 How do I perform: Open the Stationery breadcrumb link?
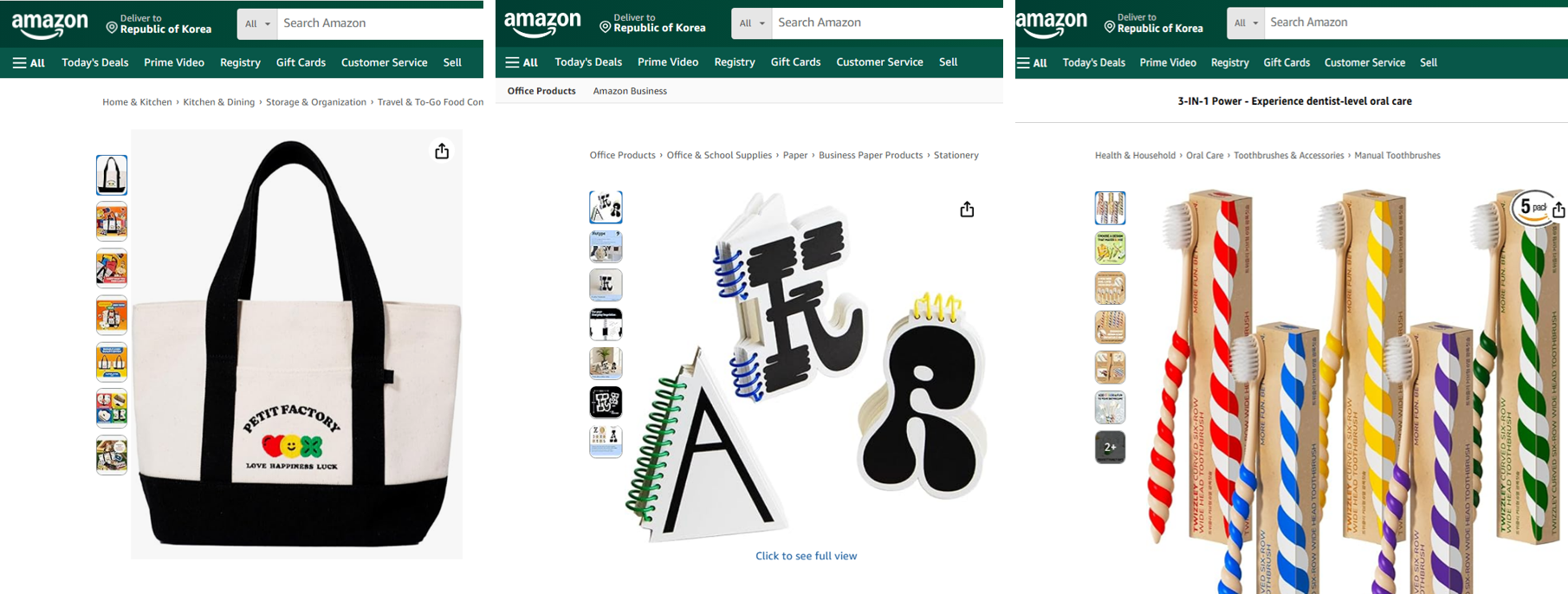956,155
